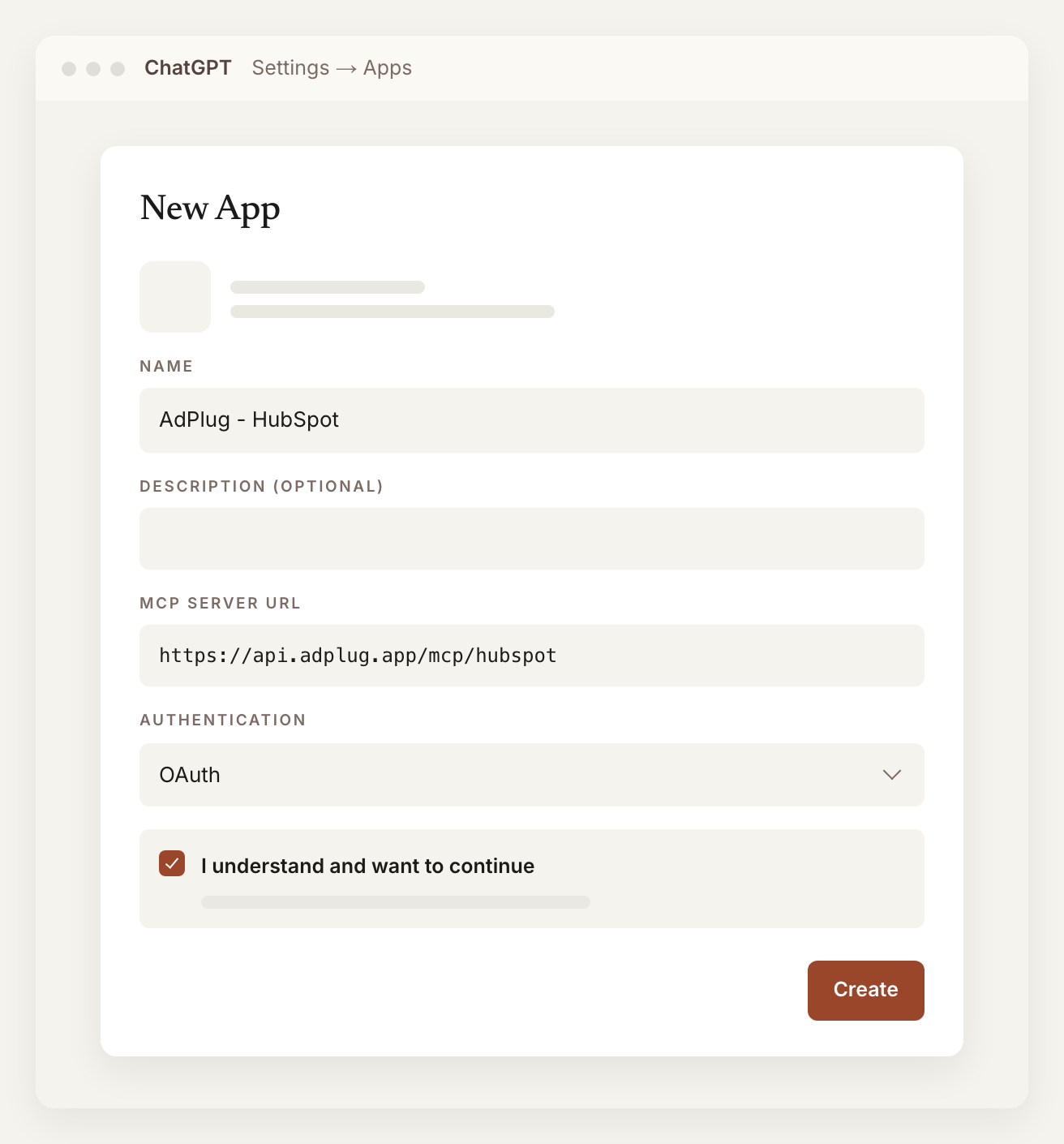Click the Name field containing AdPlug - HubSpot

(532, 420)
